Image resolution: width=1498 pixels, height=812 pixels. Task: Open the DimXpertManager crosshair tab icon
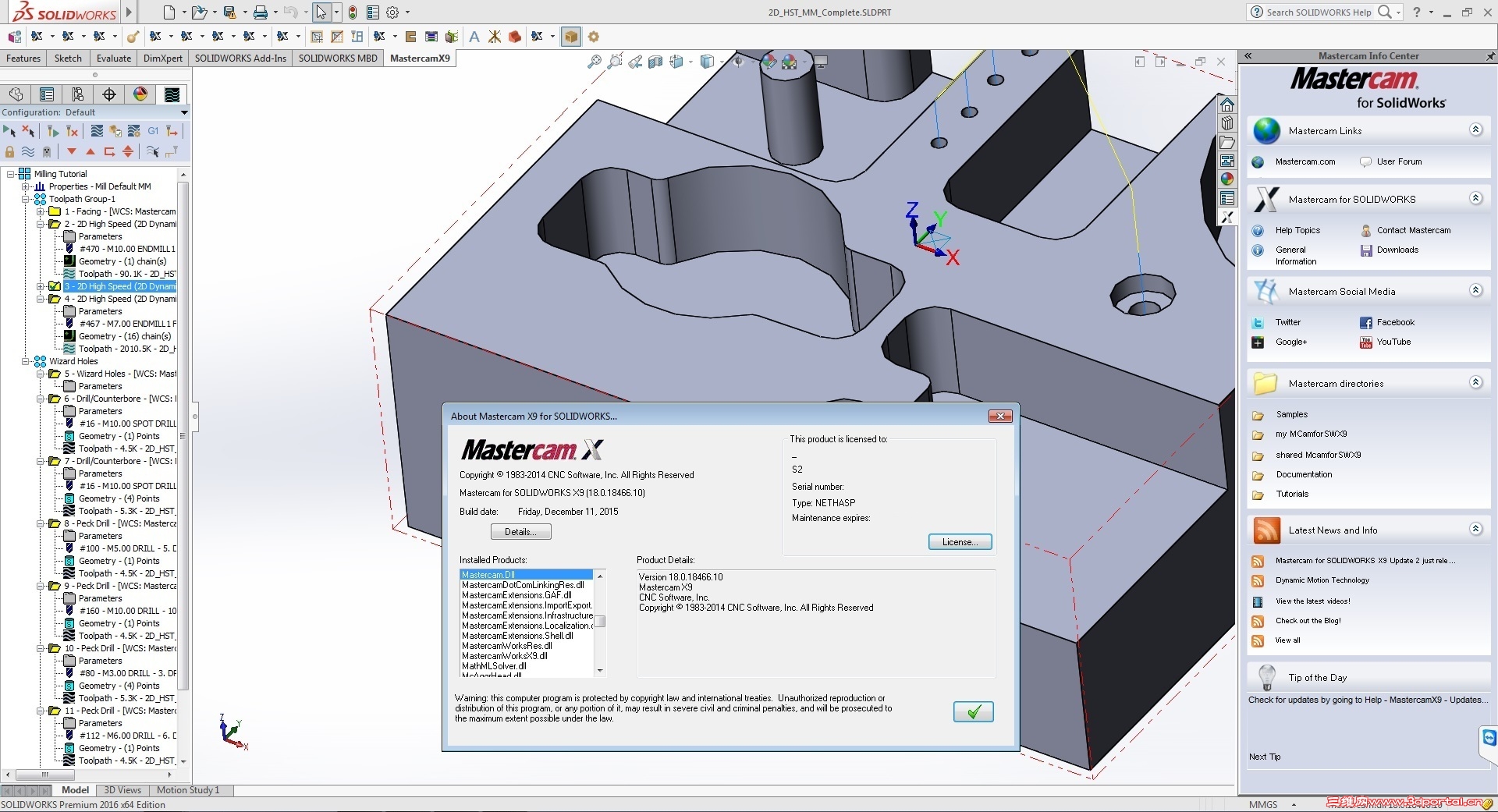[109, 94]
